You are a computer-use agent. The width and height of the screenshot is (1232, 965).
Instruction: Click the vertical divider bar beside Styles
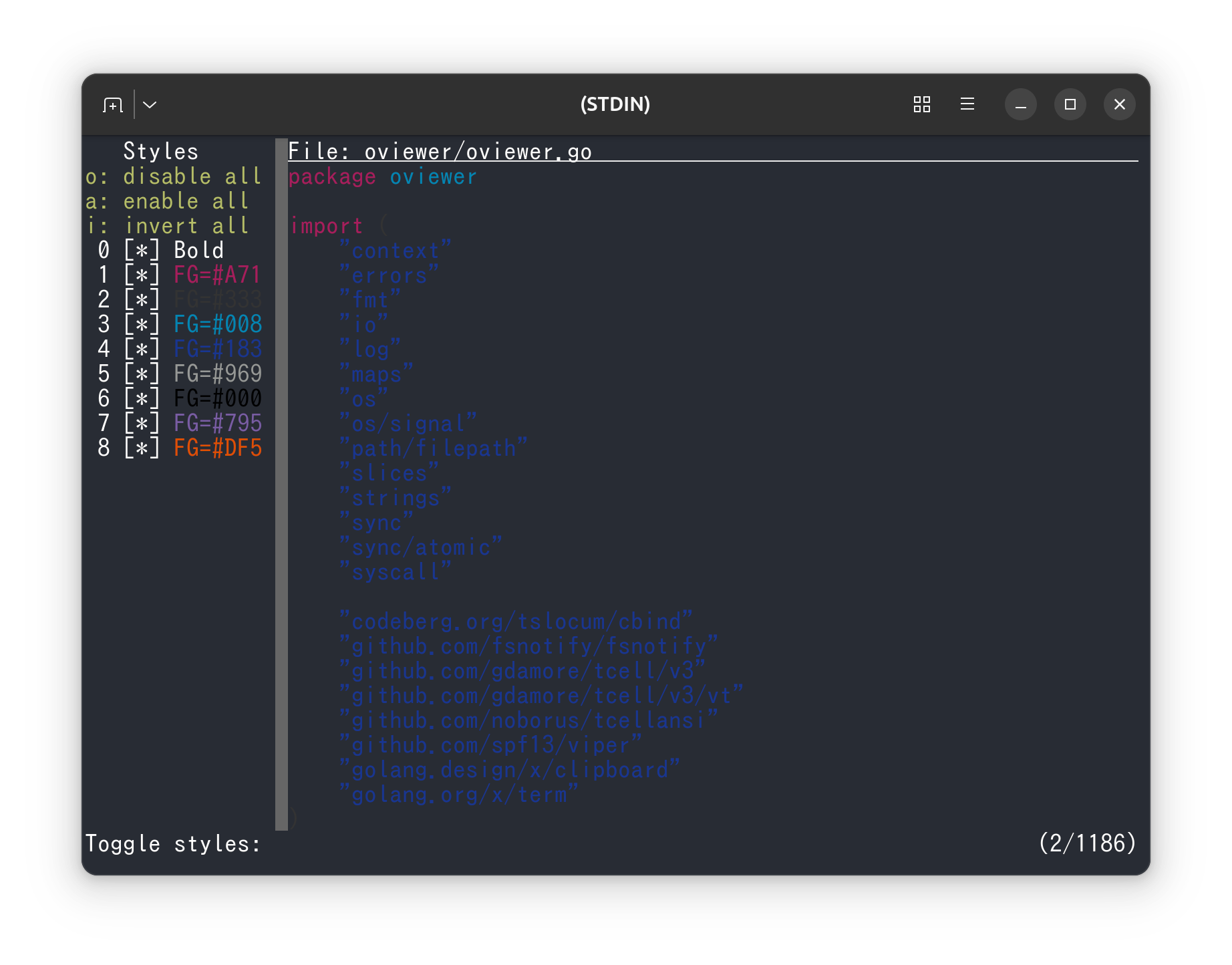click(281, 485)
